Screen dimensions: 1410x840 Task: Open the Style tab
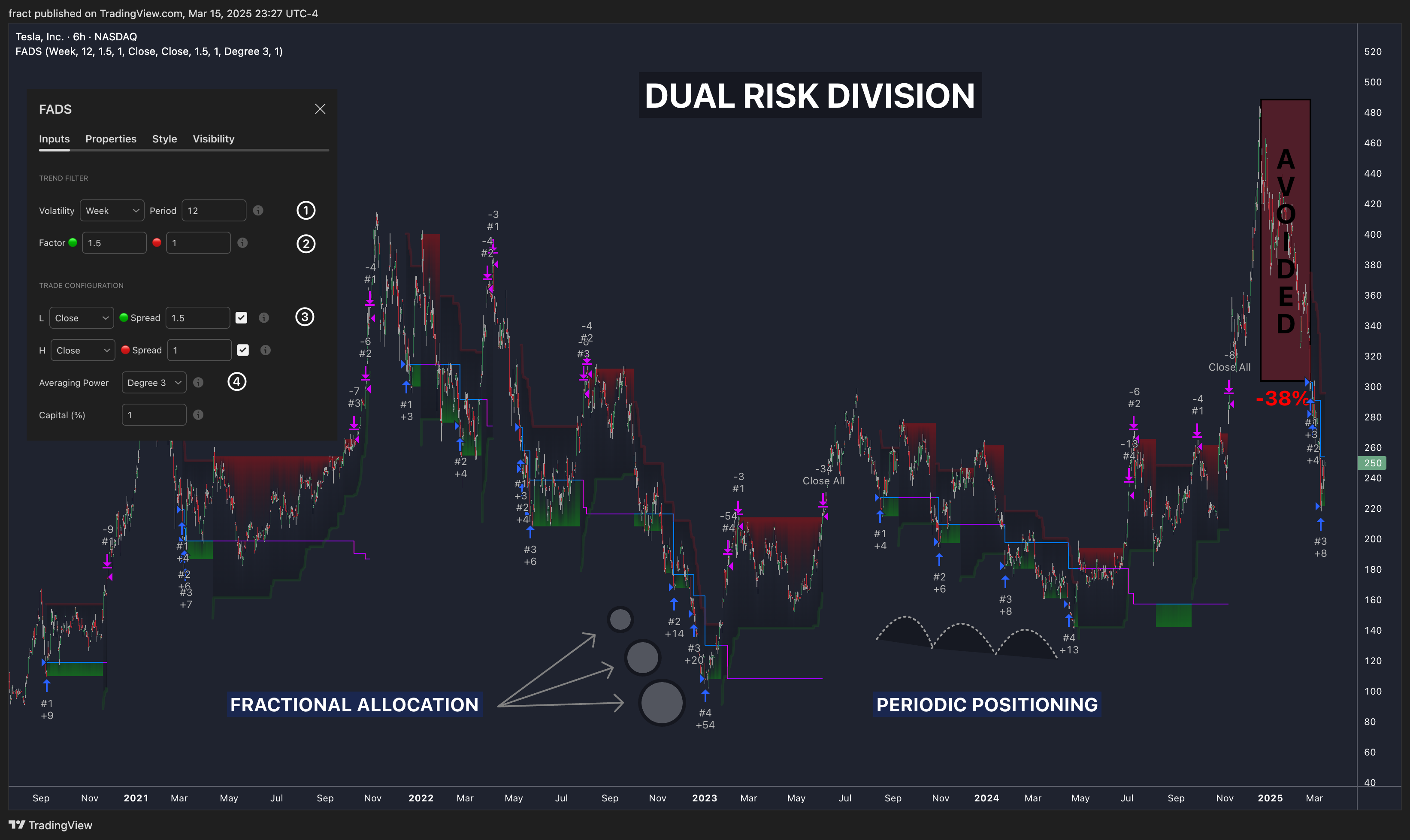164,139
